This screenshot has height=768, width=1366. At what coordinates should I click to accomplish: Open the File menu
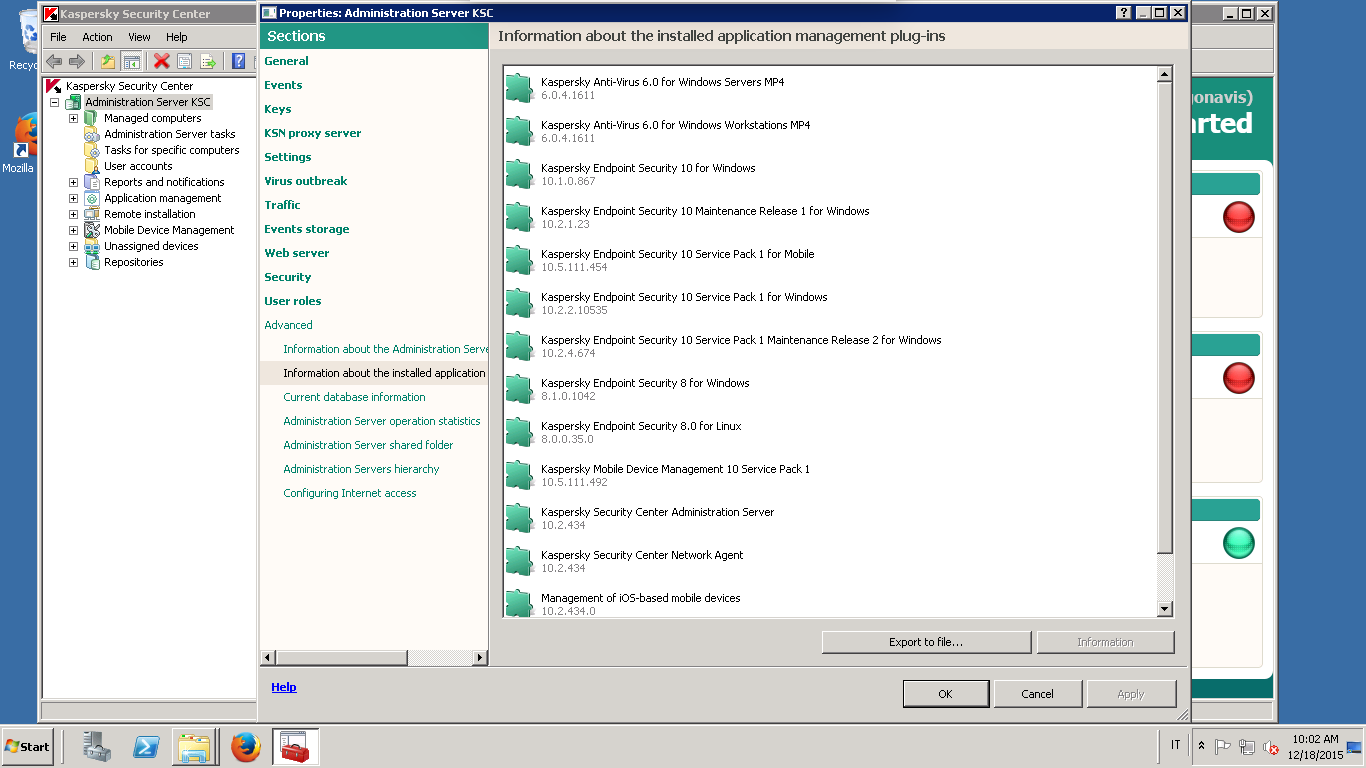tap(58, 37)
